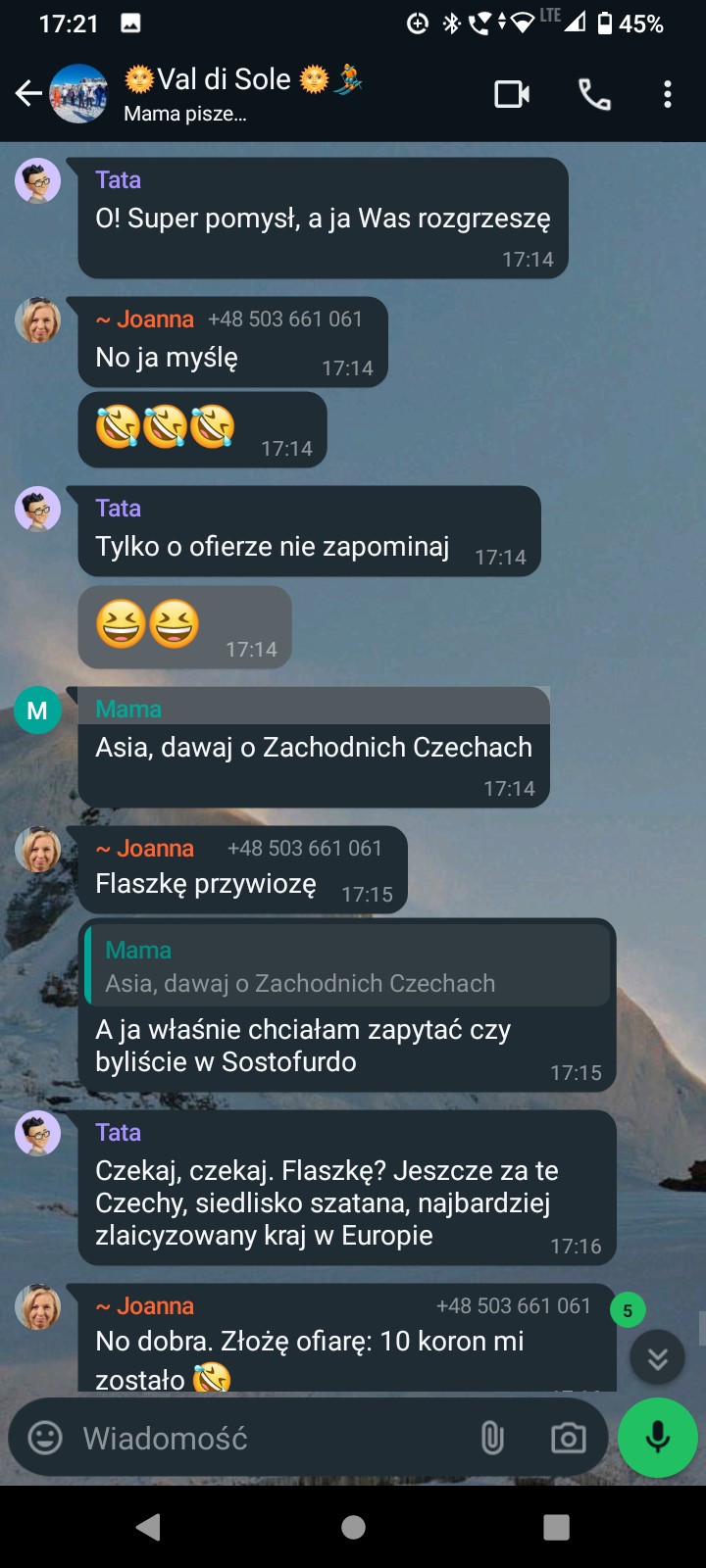Tap Mama's green M avatar
This screenshot has width=706, height=1568.
click(x=38, y=710)
